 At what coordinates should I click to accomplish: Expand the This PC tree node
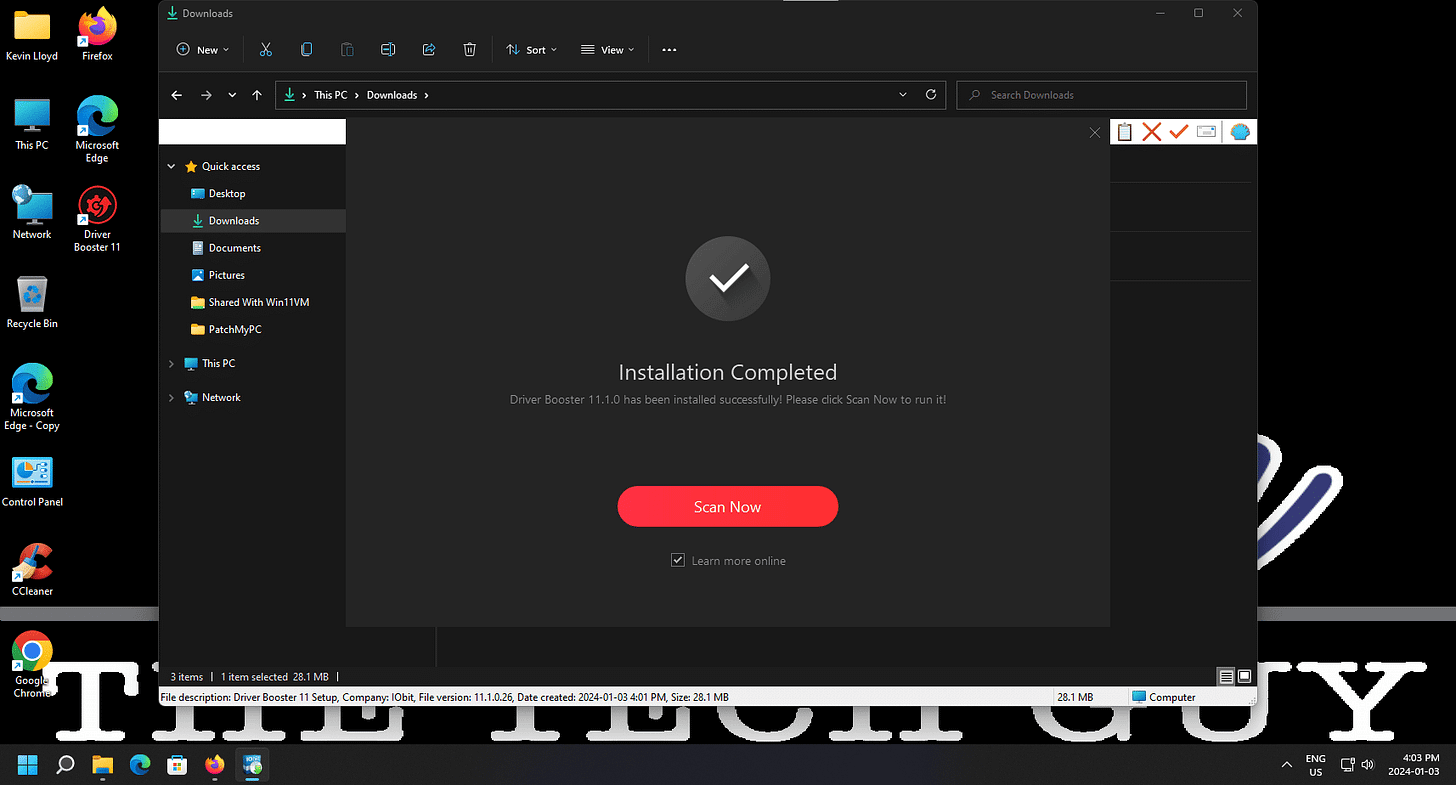click(x=171, y=363)
